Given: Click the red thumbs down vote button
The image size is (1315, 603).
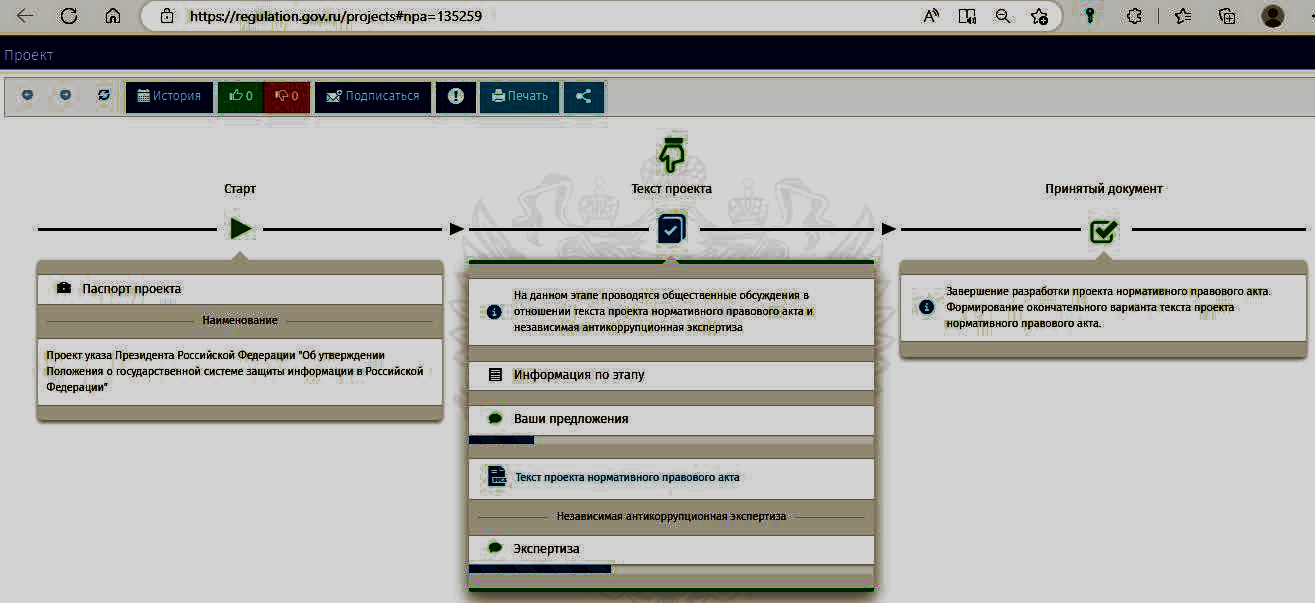Looking at the screenshot, I should click(287, 97).
